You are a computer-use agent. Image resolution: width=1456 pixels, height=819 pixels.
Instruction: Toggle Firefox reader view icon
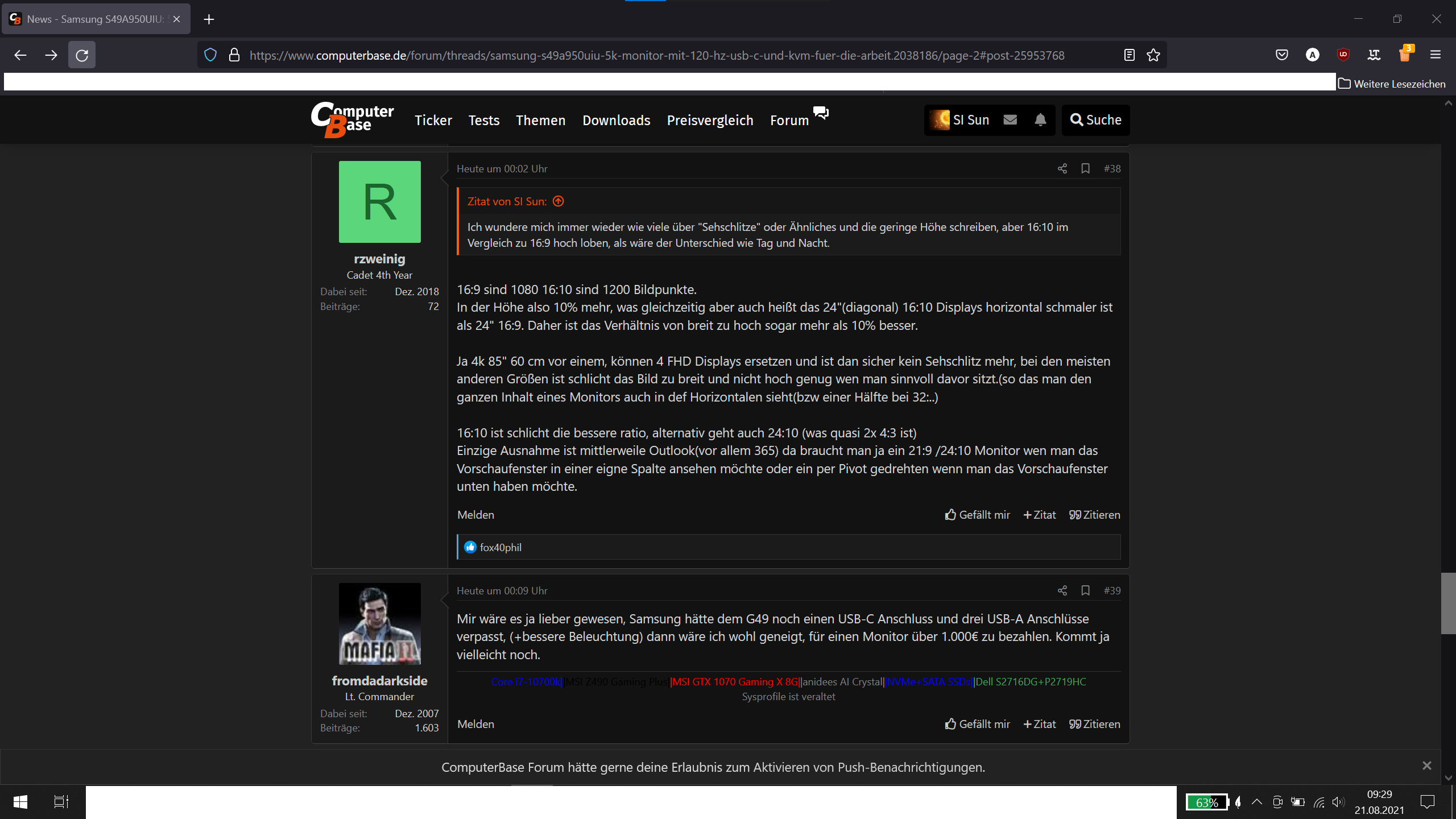1129,55
